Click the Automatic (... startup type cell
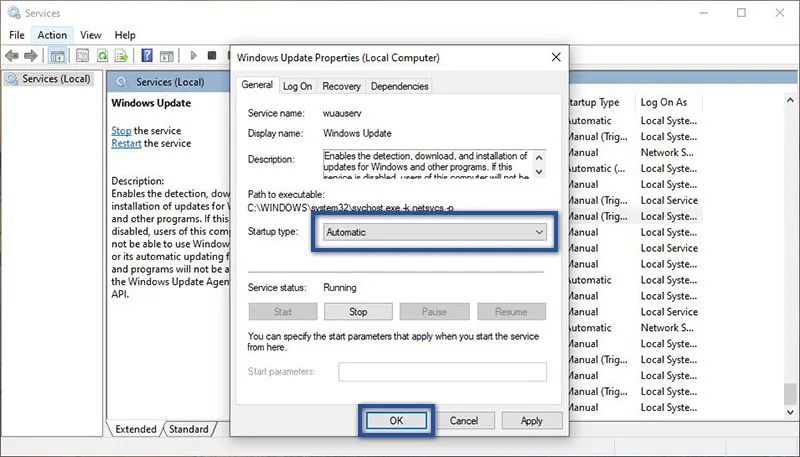The image size is (800, 457). pyautogui.click(x=596, y=168)
